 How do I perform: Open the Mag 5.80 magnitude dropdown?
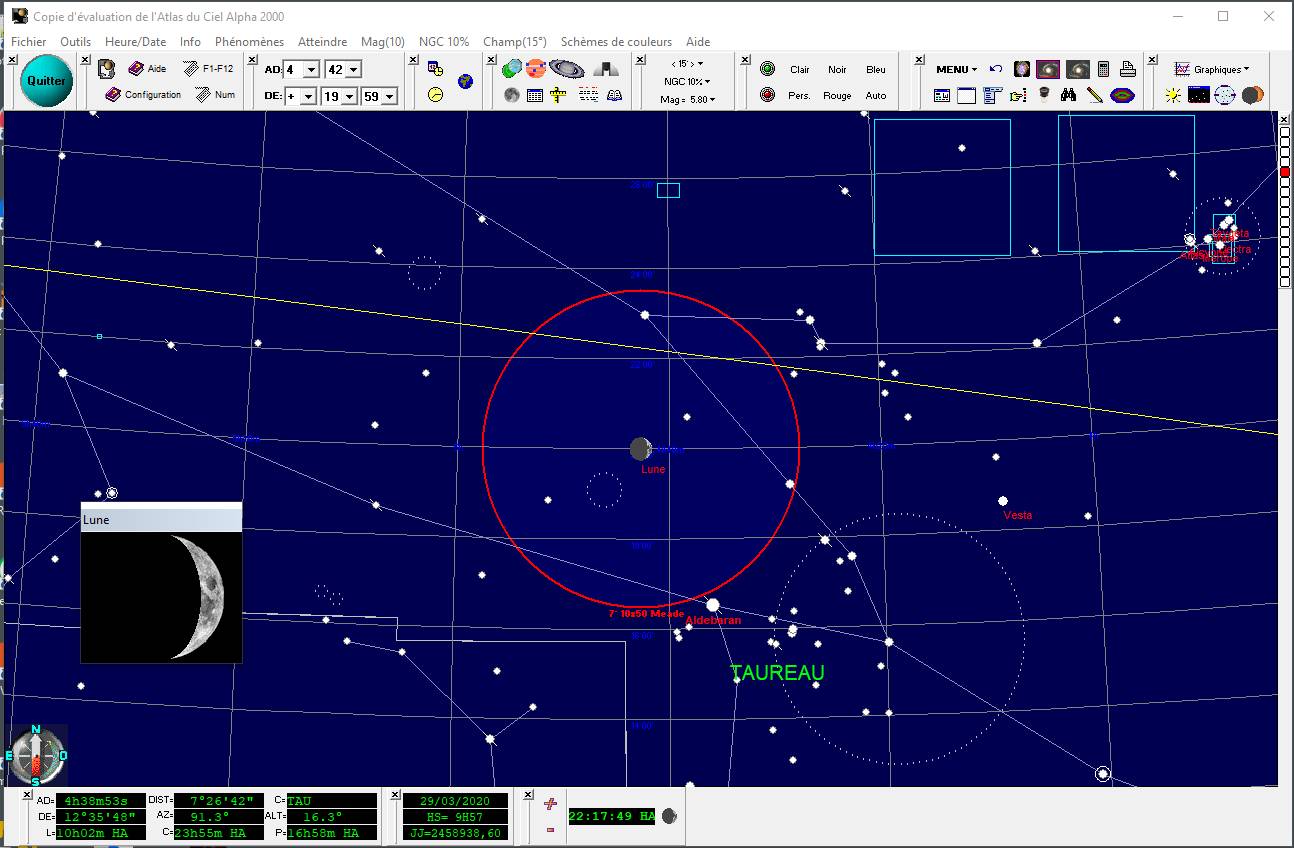pyautogui.click(x=687, y=99)
